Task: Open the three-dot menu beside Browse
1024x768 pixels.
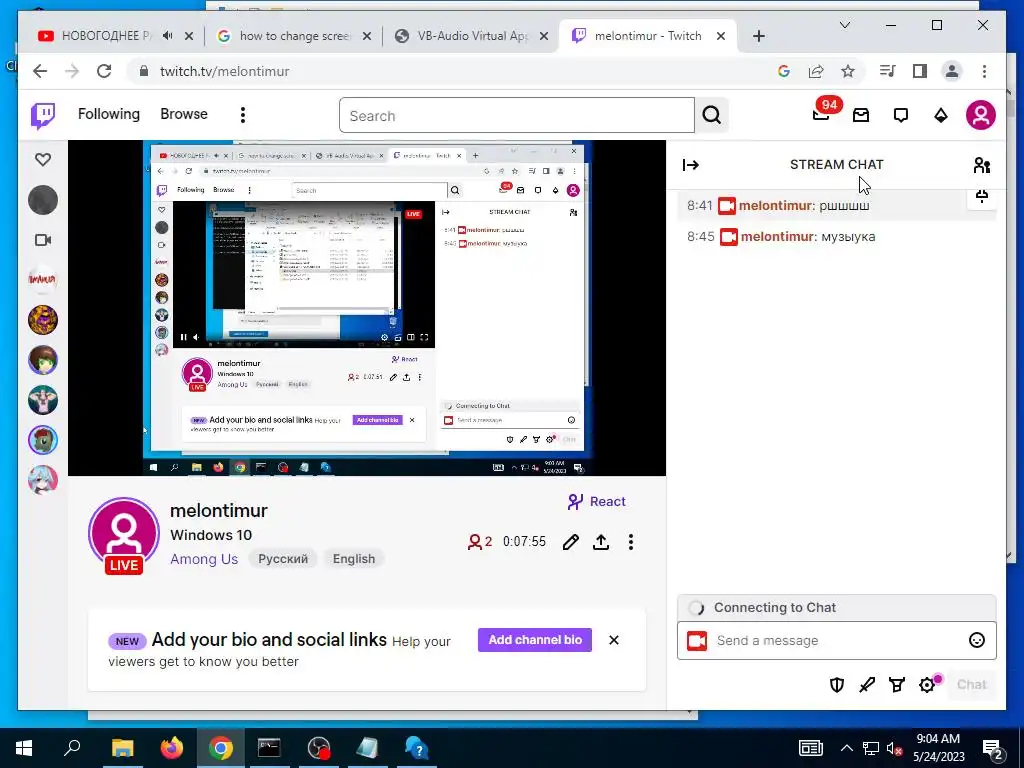Action: [x=243, y=116]
